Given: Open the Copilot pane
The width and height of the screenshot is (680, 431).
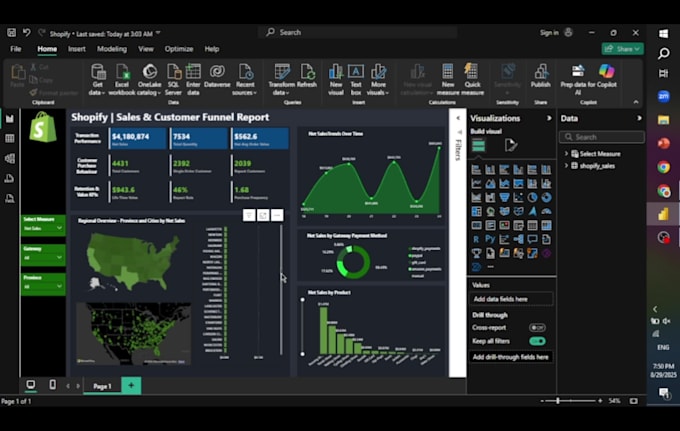Looking at the screenshot, I should point(606,76).
